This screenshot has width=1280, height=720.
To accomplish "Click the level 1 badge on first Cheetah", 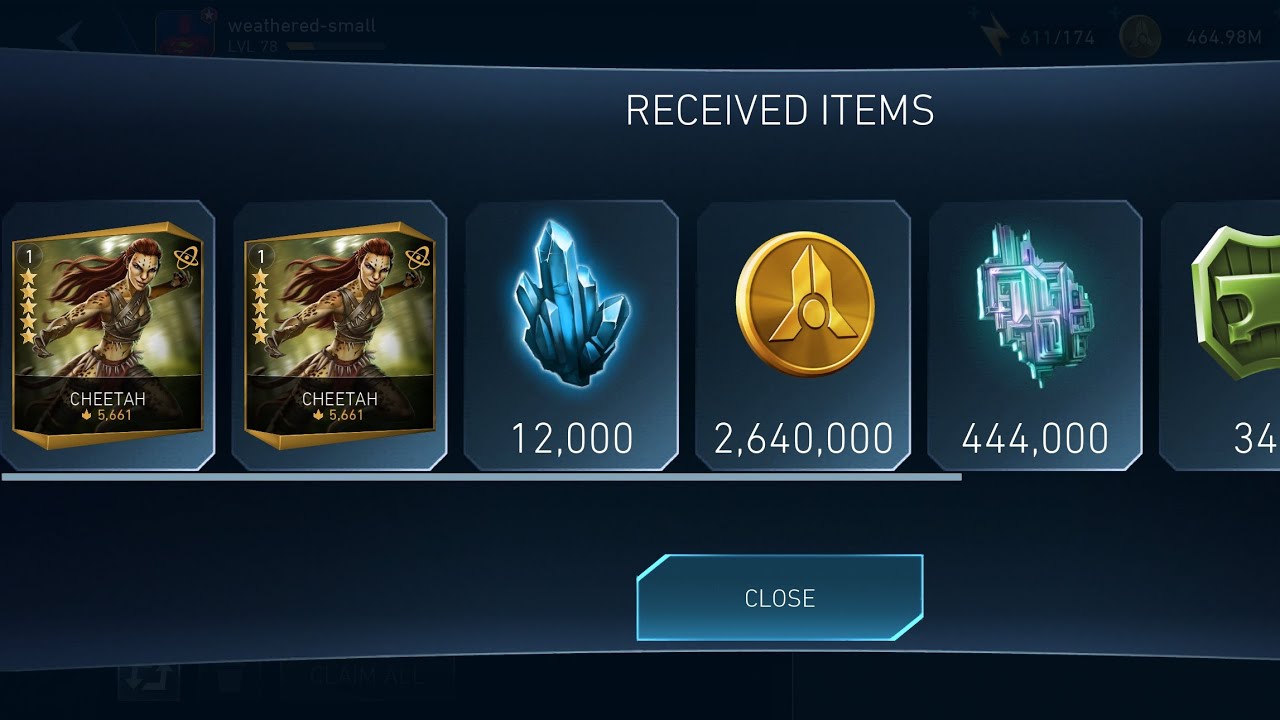I will pyautogui.click(x=30, y=257).
